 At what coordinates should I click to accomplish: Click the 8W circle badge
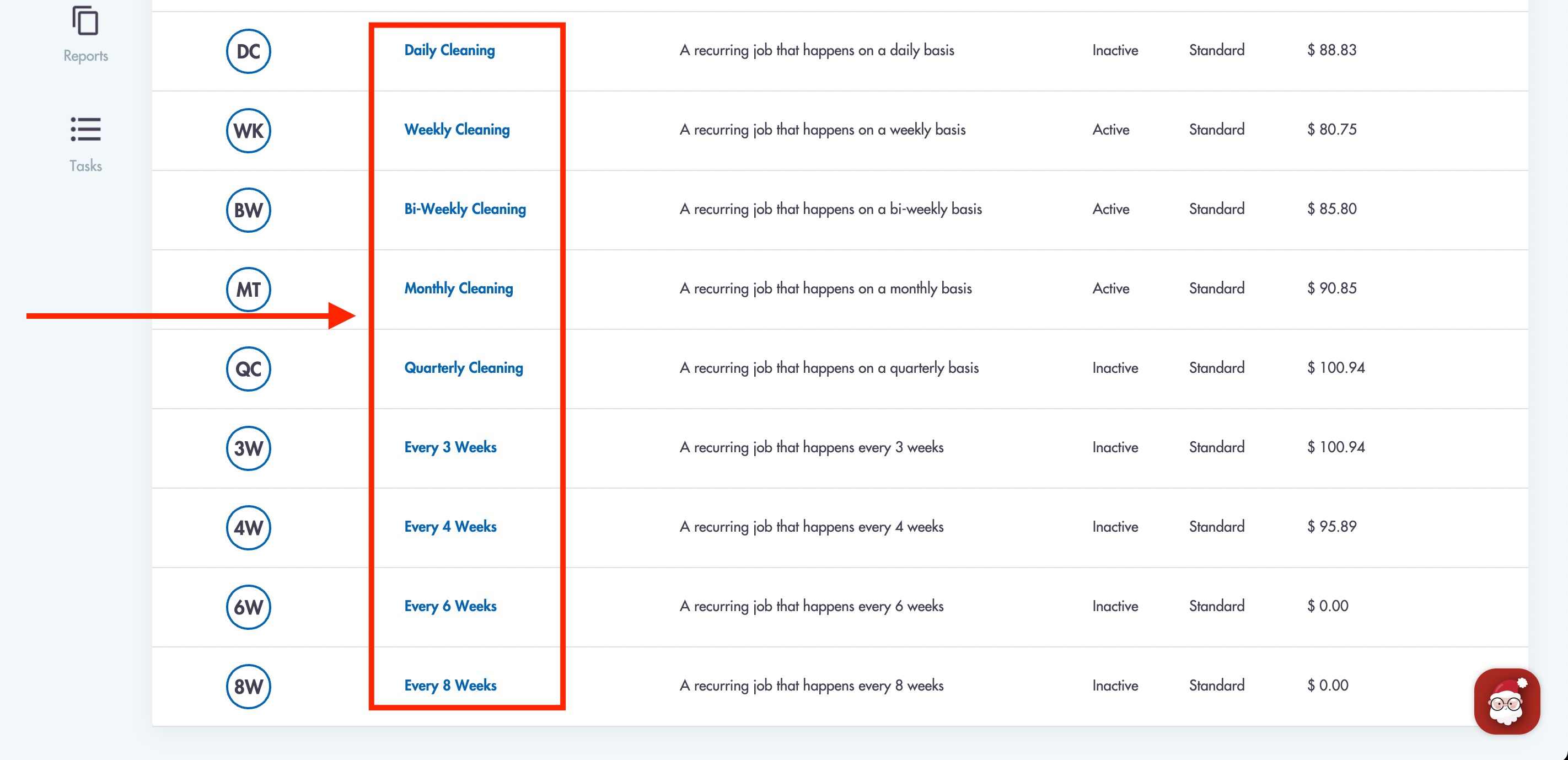tap(248, 686)
